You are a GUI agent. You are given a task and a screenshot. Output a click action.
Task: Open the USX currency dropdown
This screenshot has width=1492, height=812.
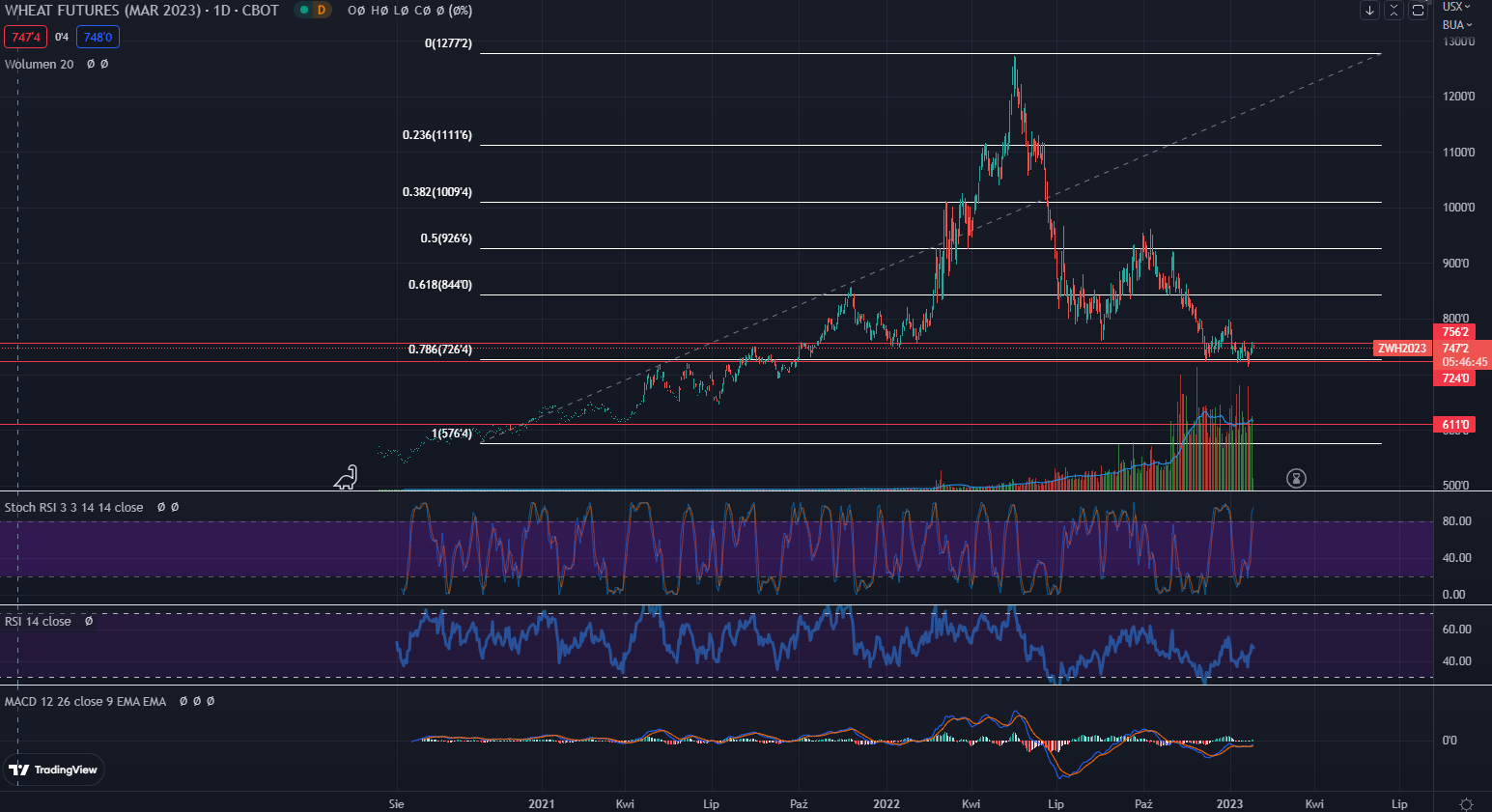[x=1456, y=7]
